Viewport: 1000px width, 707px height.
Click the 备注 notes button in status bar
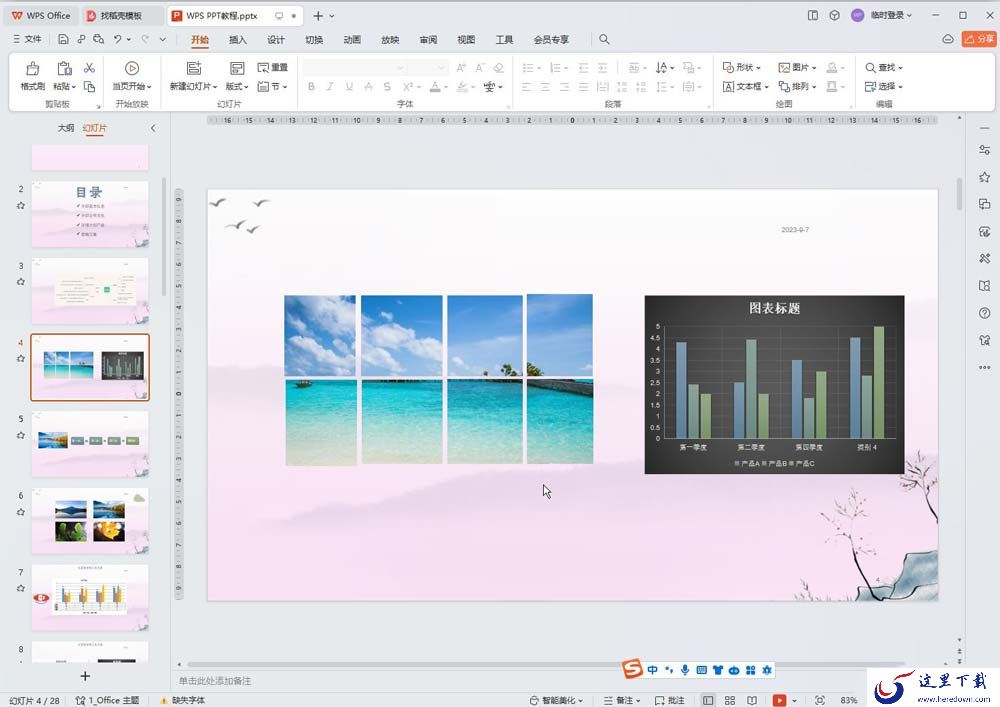(622, 700)
